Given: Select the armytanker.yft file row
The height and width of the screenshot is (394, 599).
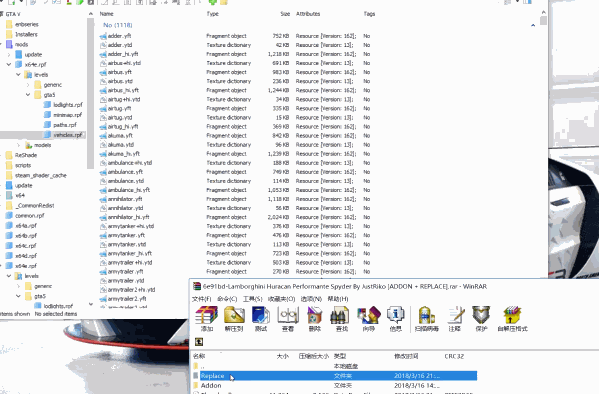Looking at the screenshot, I should click(x=236, y=235).
